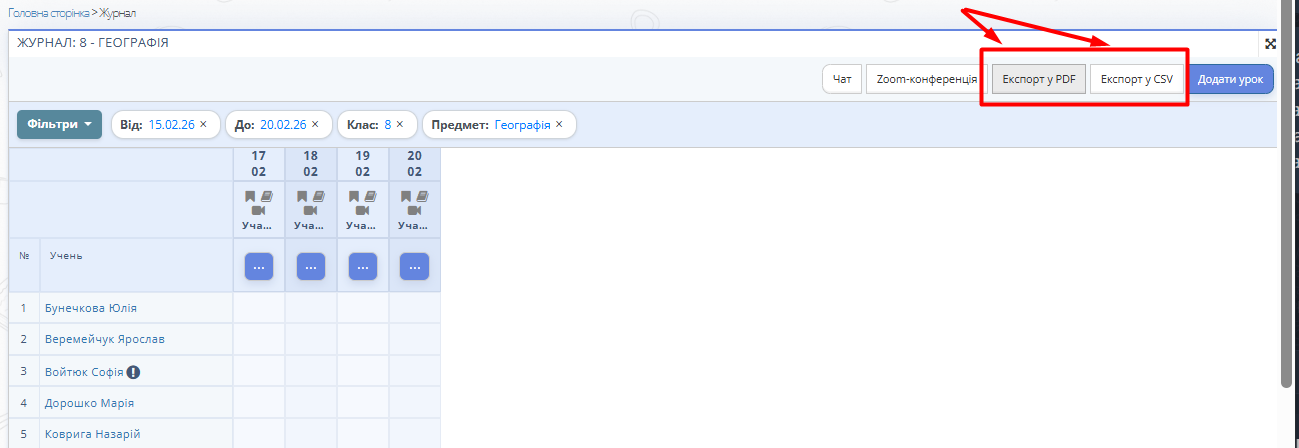The image size is (1299, 448).
Task: Click the Експорт у CSV button
Action: click(x=1136, y=79)
